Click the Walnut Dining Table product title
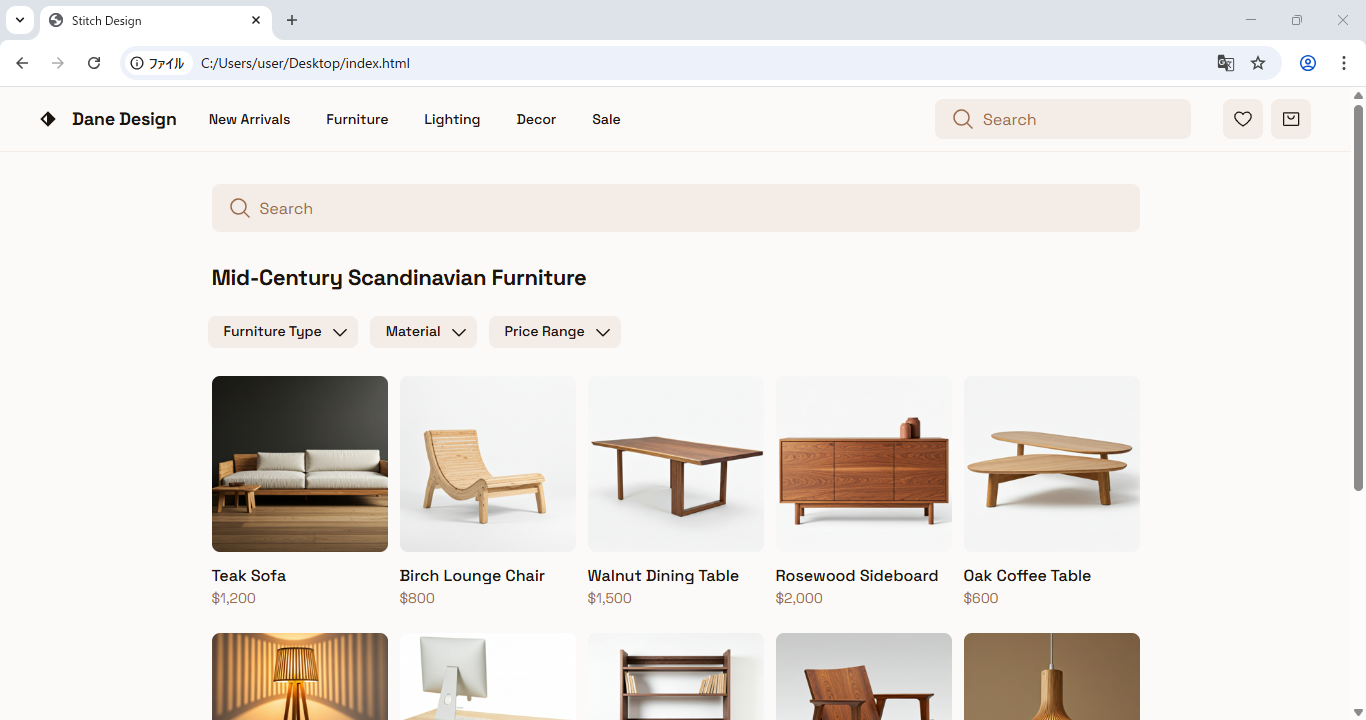 [x=663, y=576]
